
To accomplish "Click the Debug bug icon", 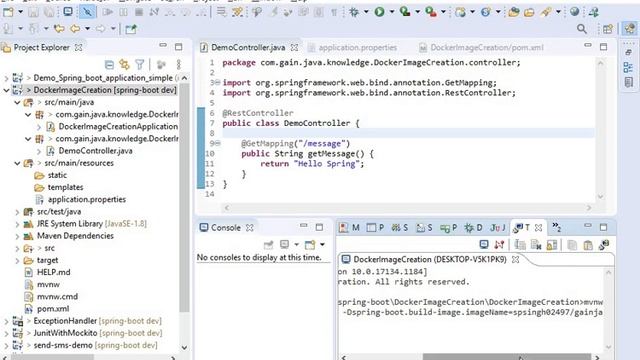I will [354, 12].
